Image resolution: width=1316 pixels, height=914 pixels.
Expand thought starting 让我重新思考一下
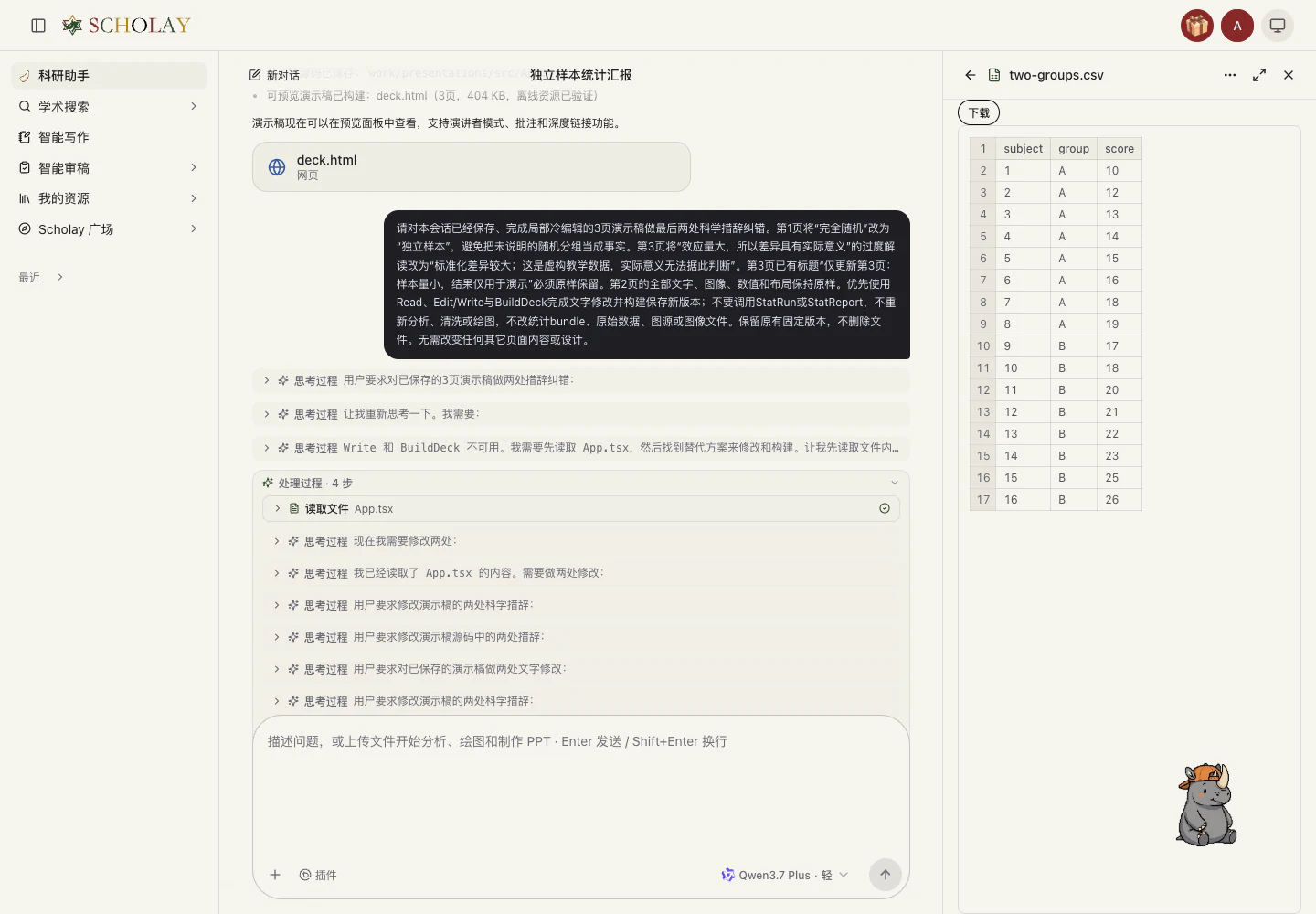pyautogui.click(x=581, y=414)
